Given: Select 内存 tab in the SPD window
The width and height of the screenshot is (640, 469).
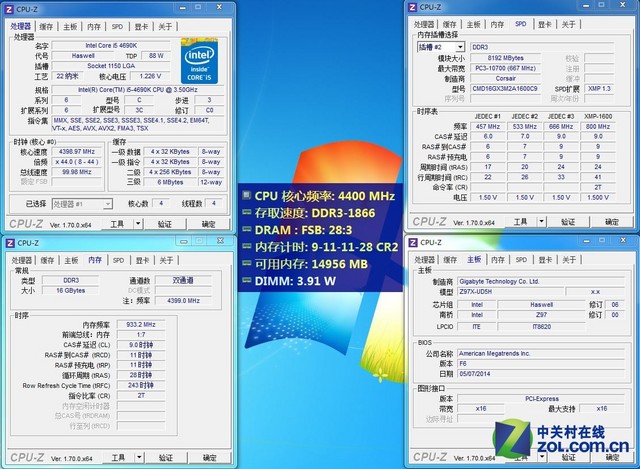Looking at the screenshot, I should pos(497,24).
